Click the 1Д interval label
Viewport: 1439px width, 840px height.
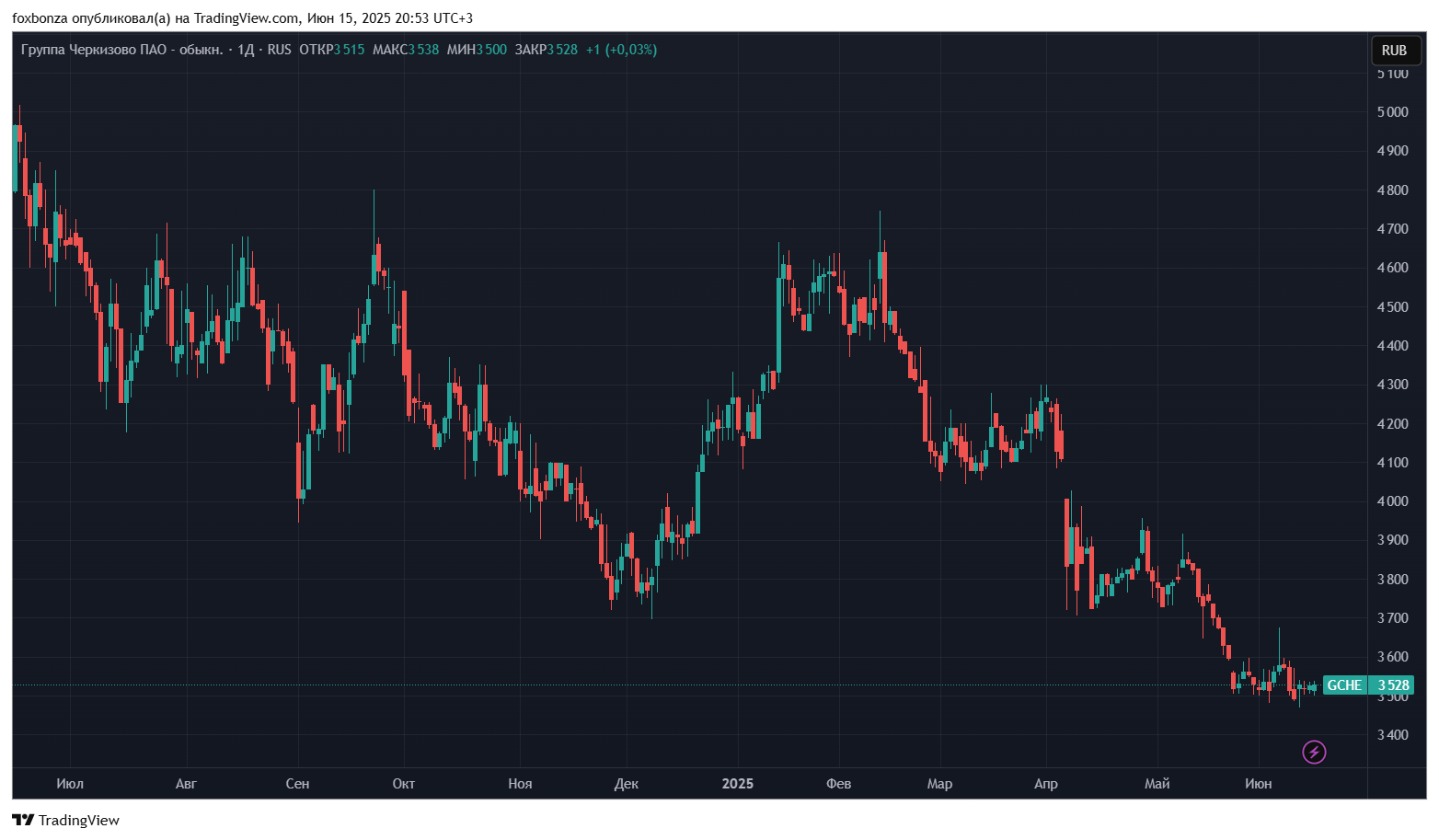coord(246,50)
